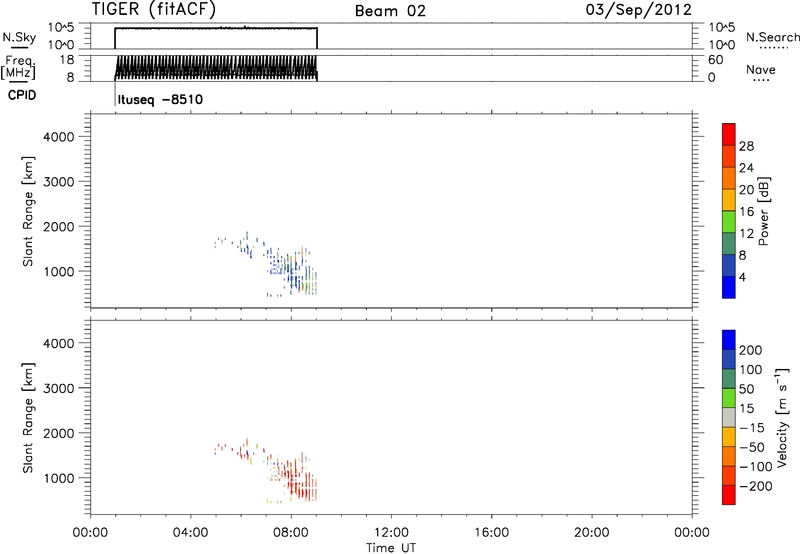Select the "-200" Velocity color bar label
The image size is (800, 554).
[x=755, y=486]
